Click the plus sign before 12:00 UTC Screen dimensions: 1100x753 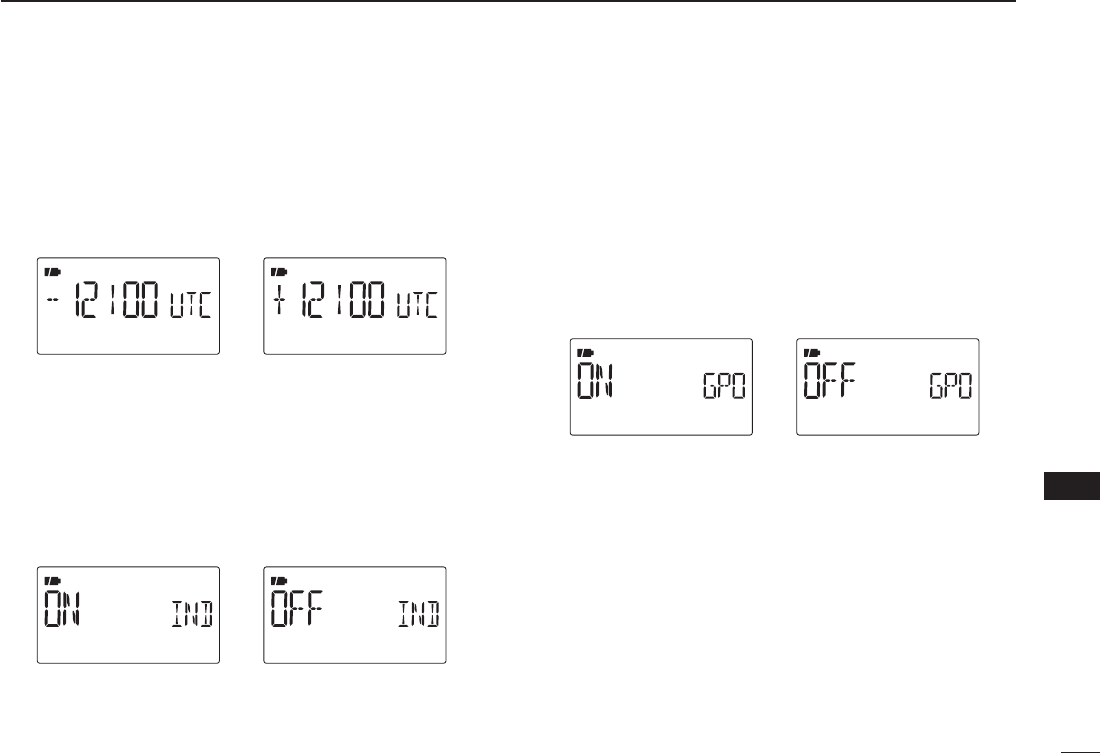[x=280, y=300]
